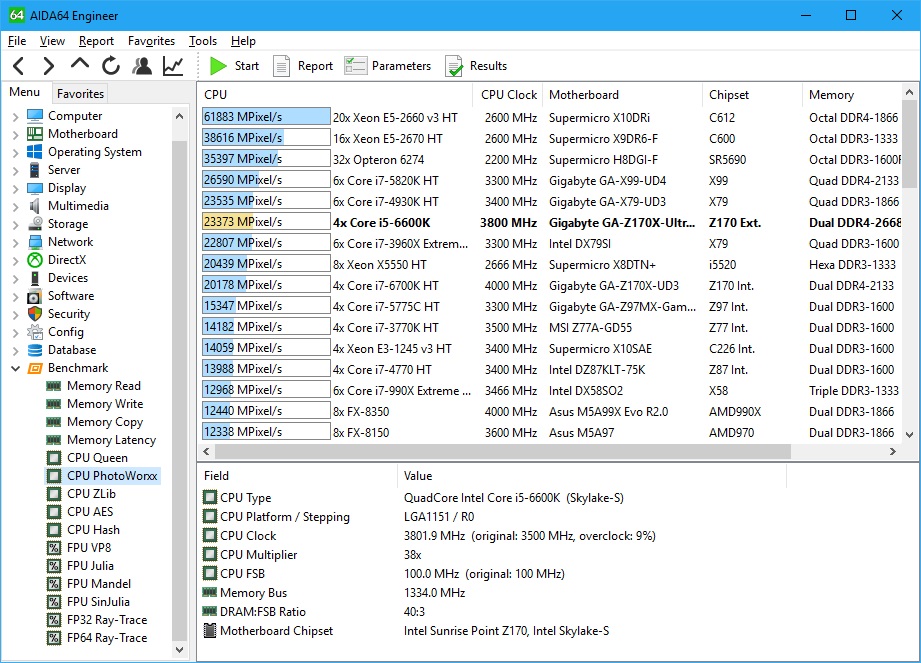
Task: Open Results icon with green check
Action: tap(453, 66)
